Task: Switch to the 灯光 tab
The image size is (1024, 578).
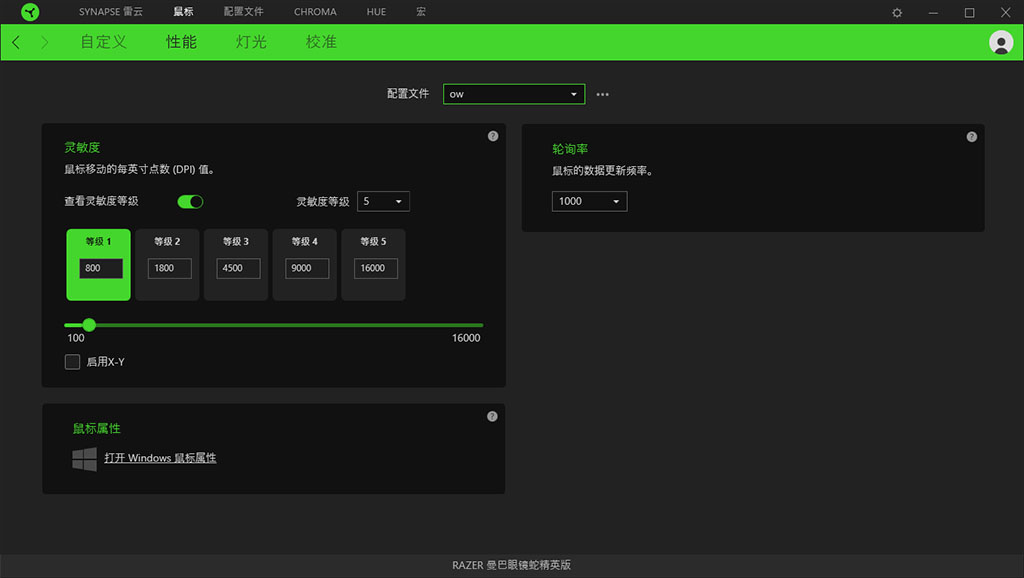Action: 251,42
